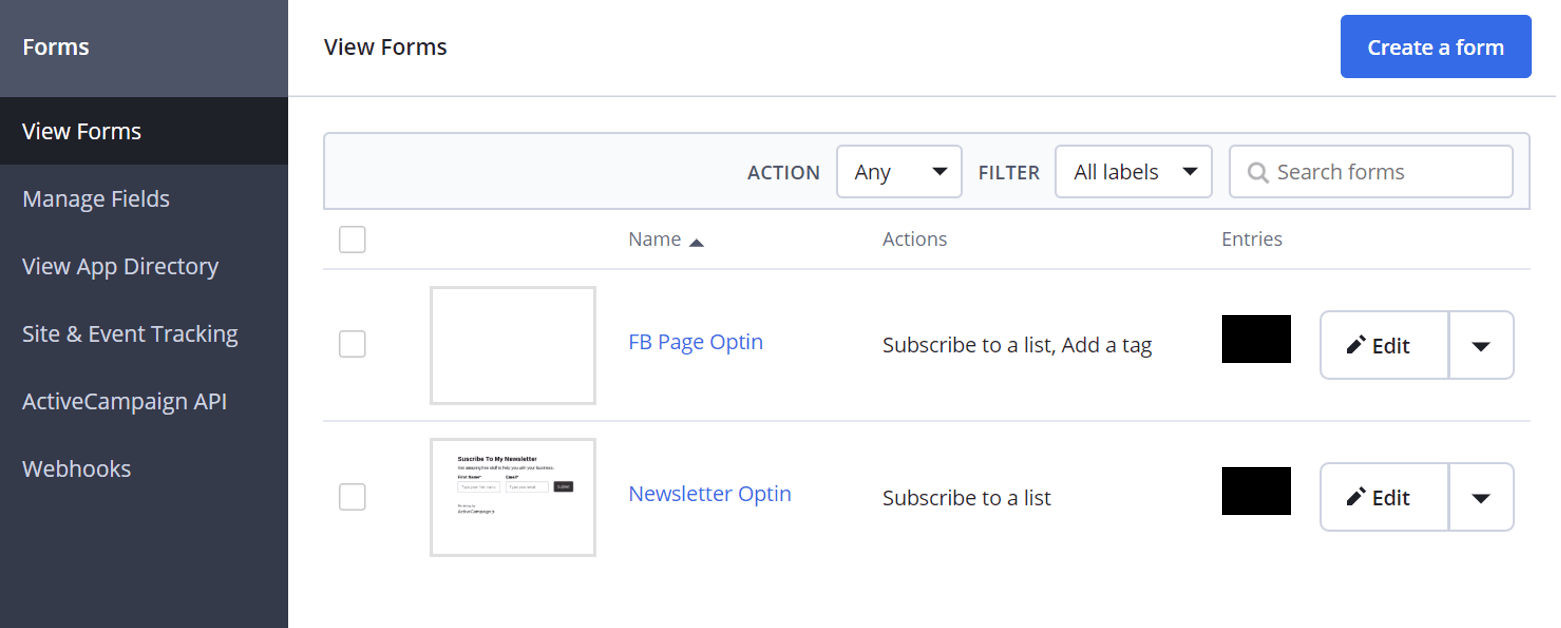
Task: Sort forms by Name column arrow
Action: click(697, 241)
